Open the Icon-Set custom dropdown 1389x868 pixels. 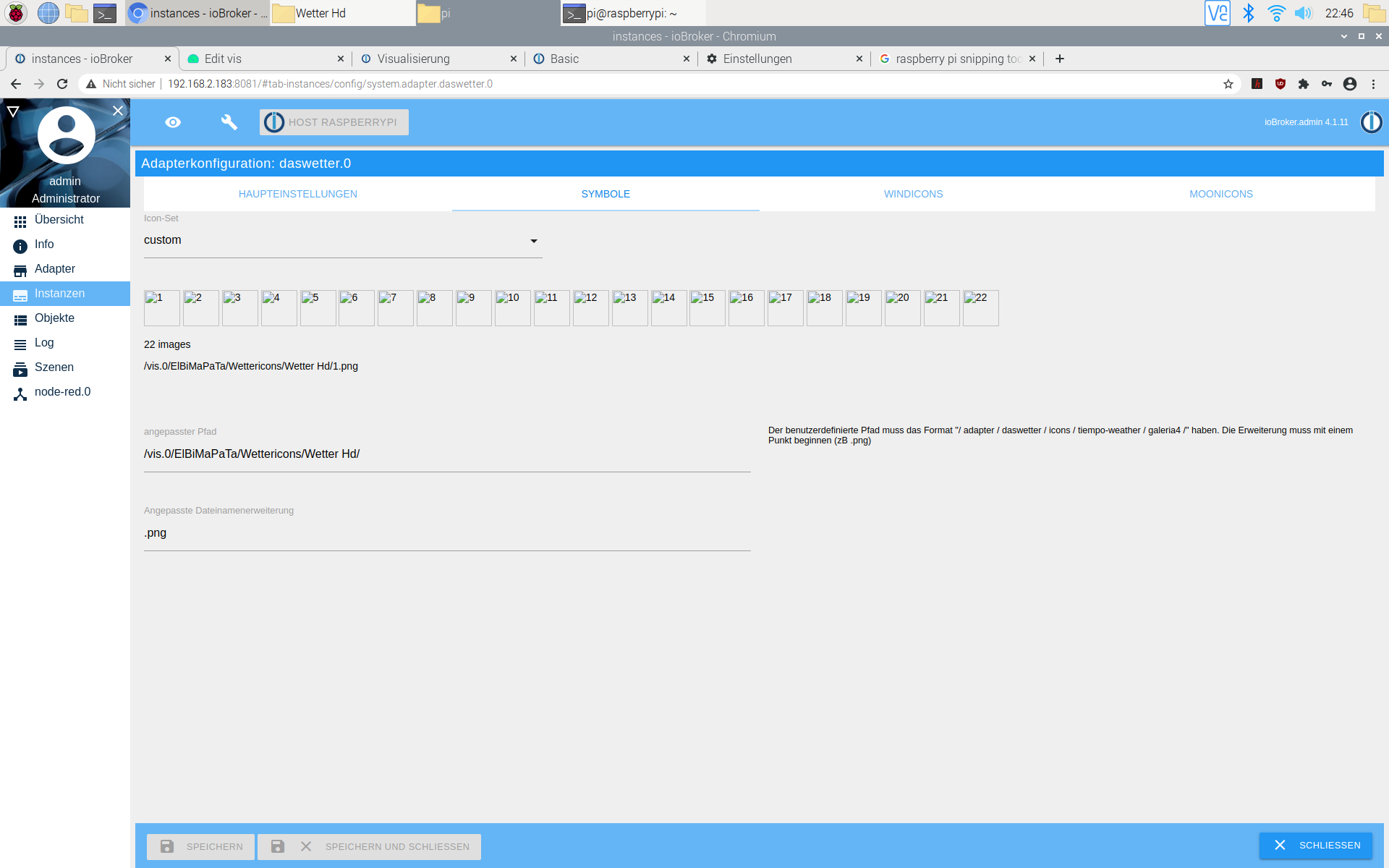click(342, 240)
